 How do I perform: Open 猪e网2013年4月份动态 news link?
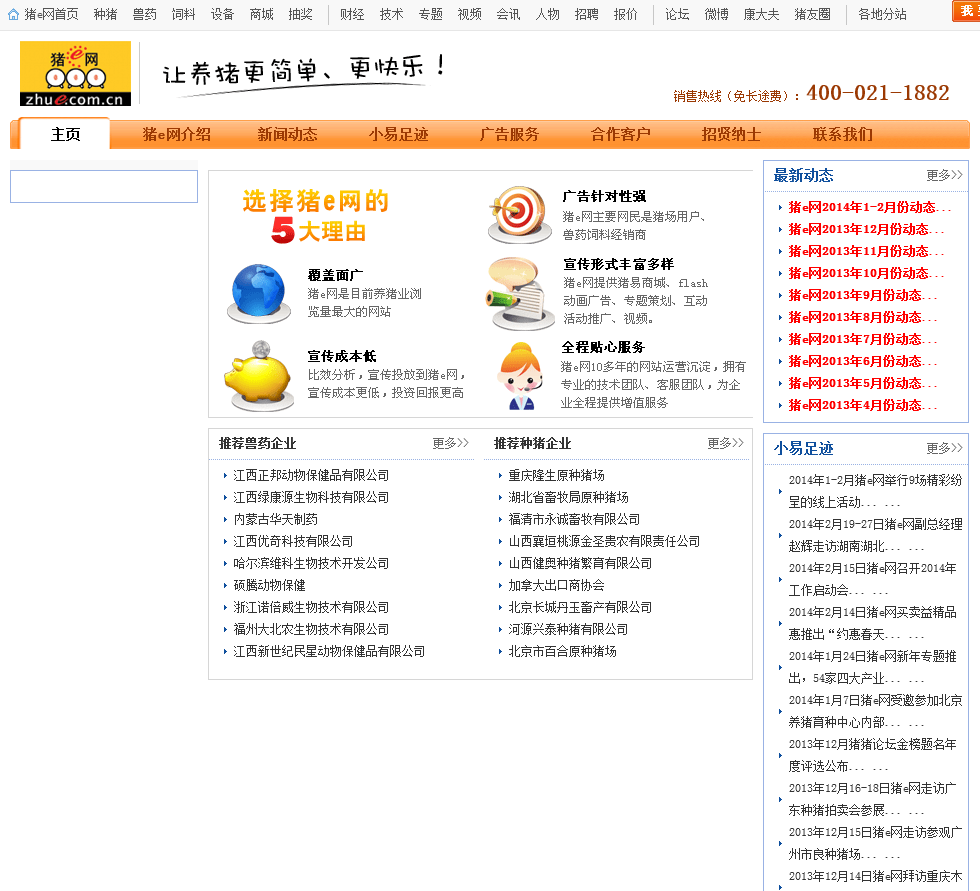pyautogui.click(x=862, y=406)
